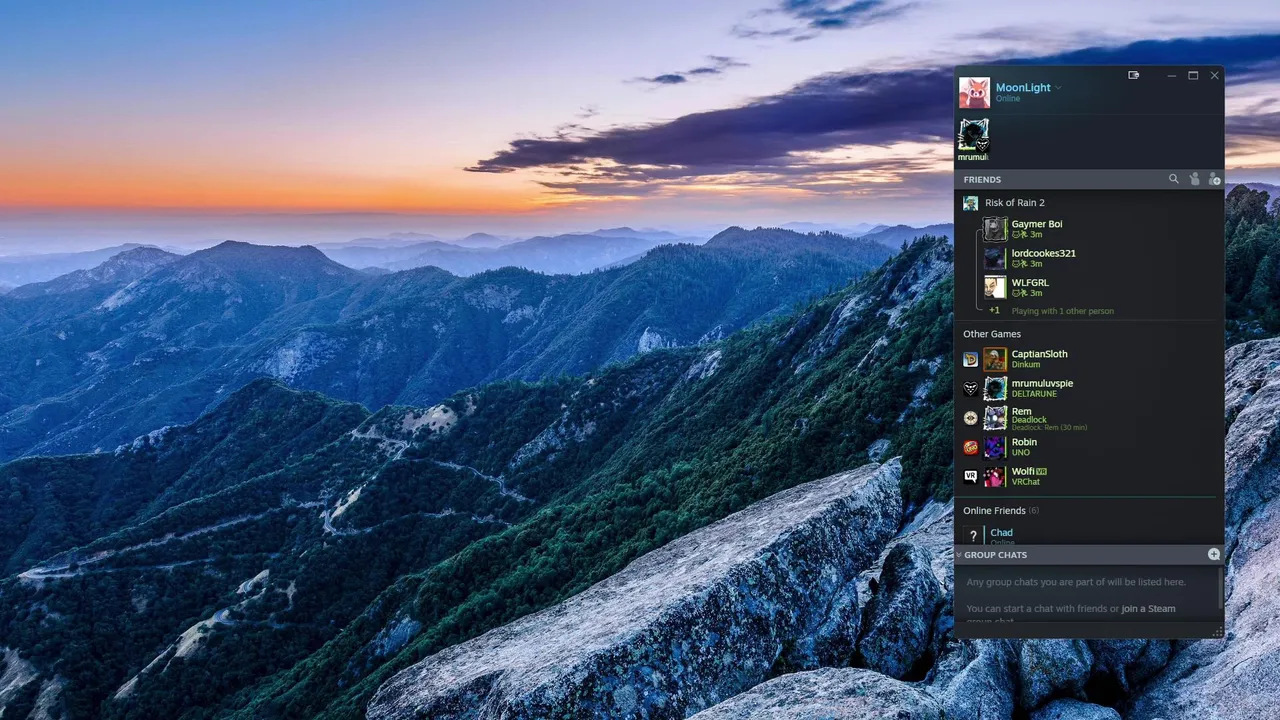Open the Add a Friend icon
The height and width of the screenshot is (720, 1280).
(1214, 179)
